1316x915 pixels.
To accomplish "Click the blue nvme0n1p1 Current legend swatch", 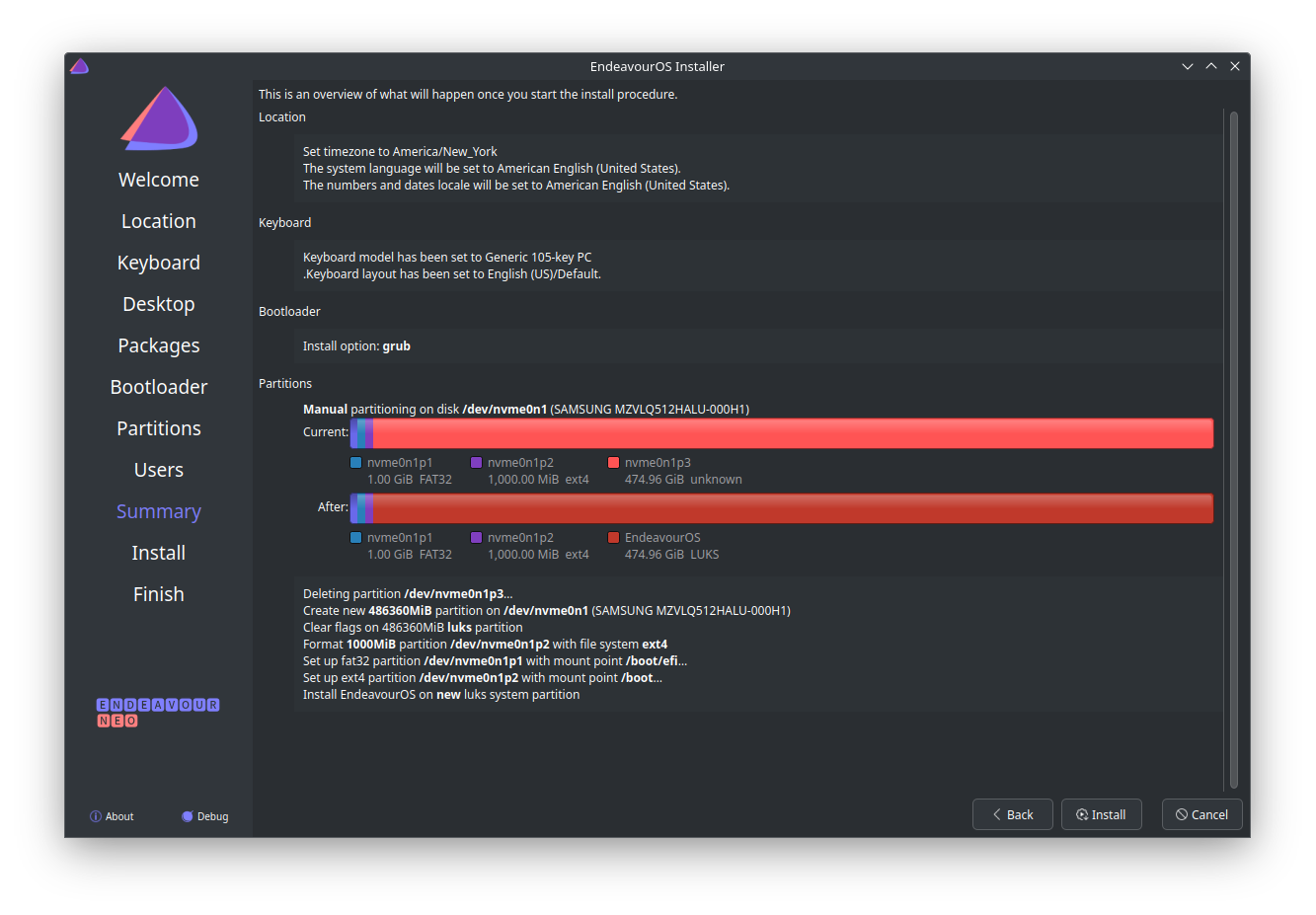I will pos(355,462).
